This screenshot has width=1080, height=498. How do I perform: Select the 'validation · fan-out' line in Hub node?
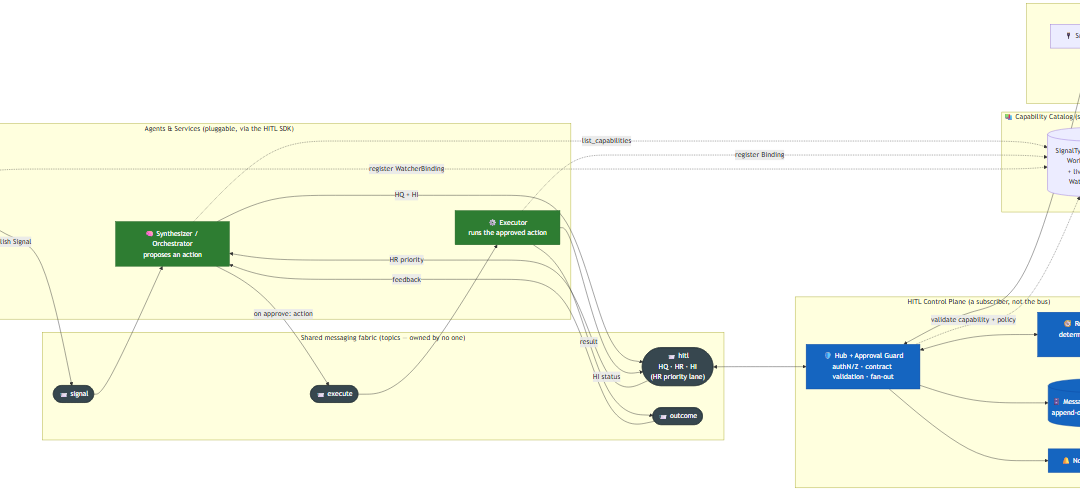[x=863, y=377]
